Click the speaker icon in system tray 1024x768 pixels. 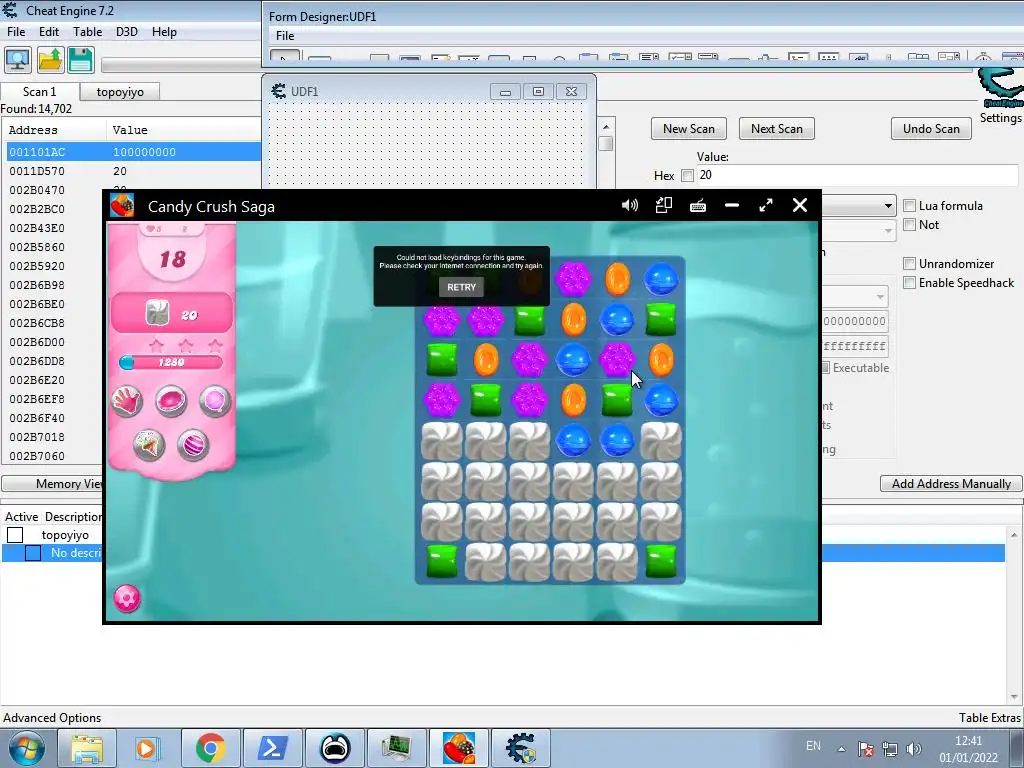click(914, 749)
